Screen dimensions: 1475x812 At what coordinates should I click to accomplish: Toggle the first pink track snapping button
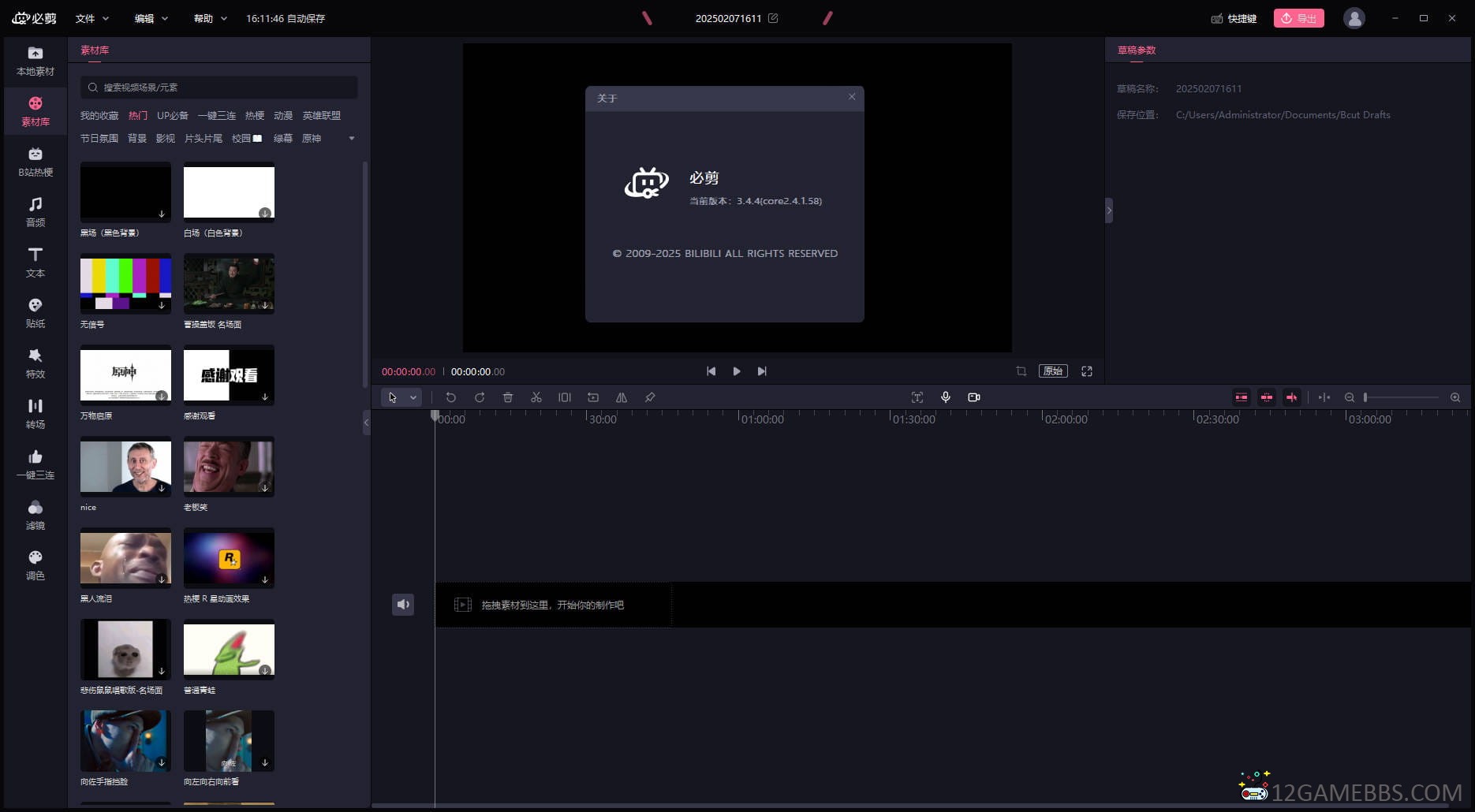(1242, 397)
